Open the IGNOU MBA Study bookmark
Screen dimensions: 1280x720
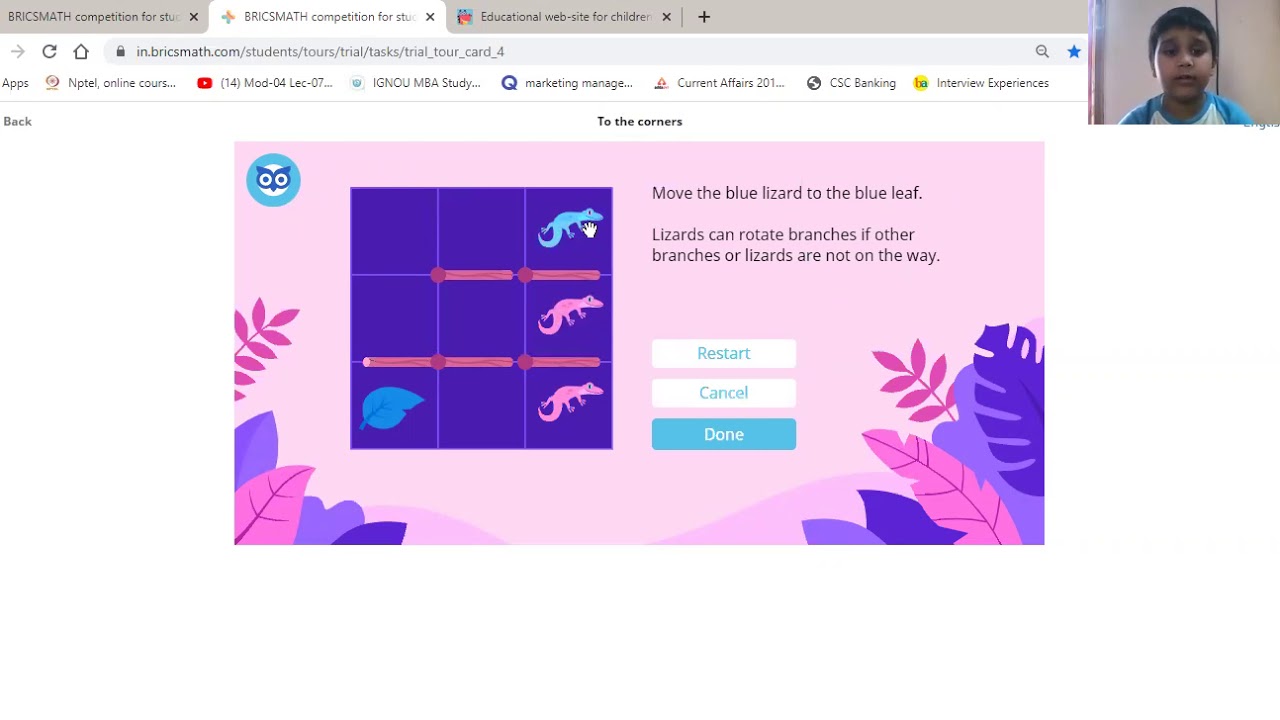(x=415, y=83)
